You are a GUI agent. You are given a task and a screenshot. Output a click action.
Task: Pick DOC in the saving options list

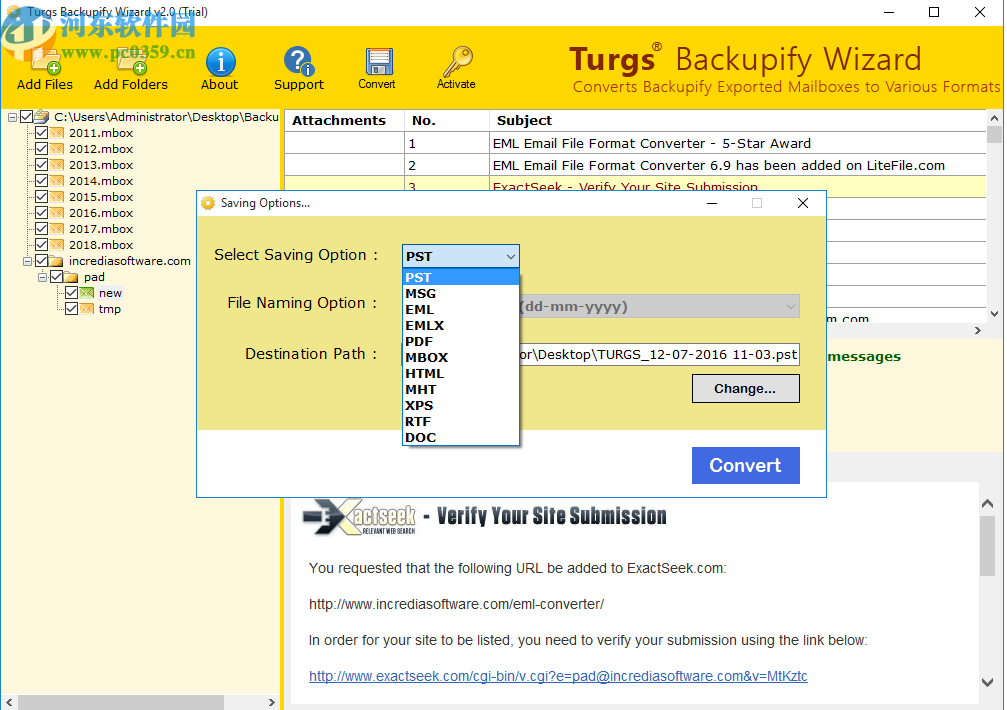pyautogui.click(x=460, y=438)
